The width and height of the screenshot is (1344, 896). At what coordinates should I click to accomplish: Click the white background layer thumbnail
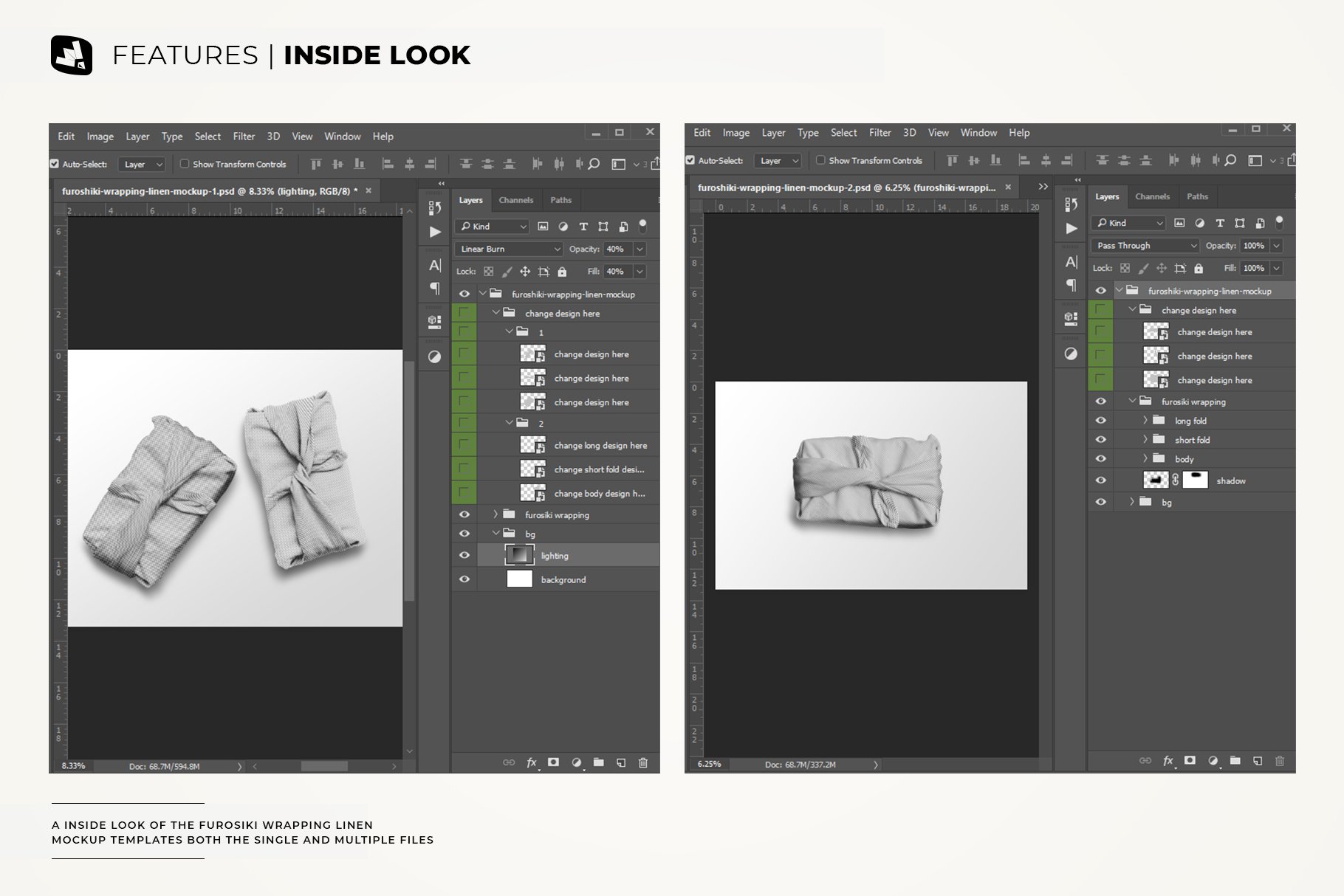[x=519, y=579]
